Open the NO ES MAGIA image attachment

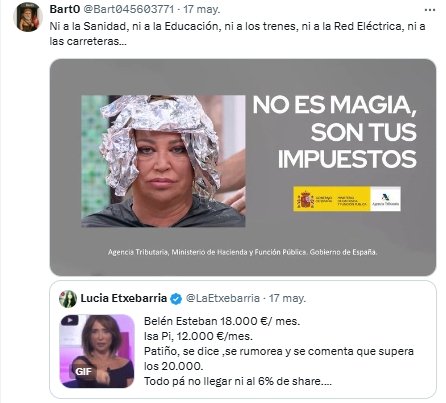pos(243,167)
